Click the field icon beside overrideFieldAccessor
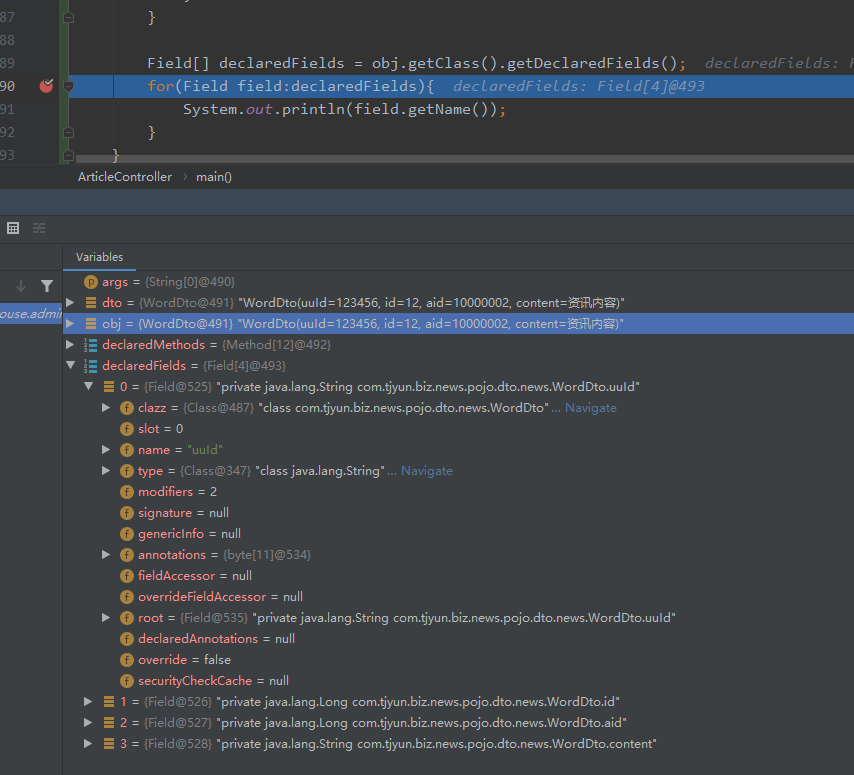This screenshot has width=854, height=775. 127,597
